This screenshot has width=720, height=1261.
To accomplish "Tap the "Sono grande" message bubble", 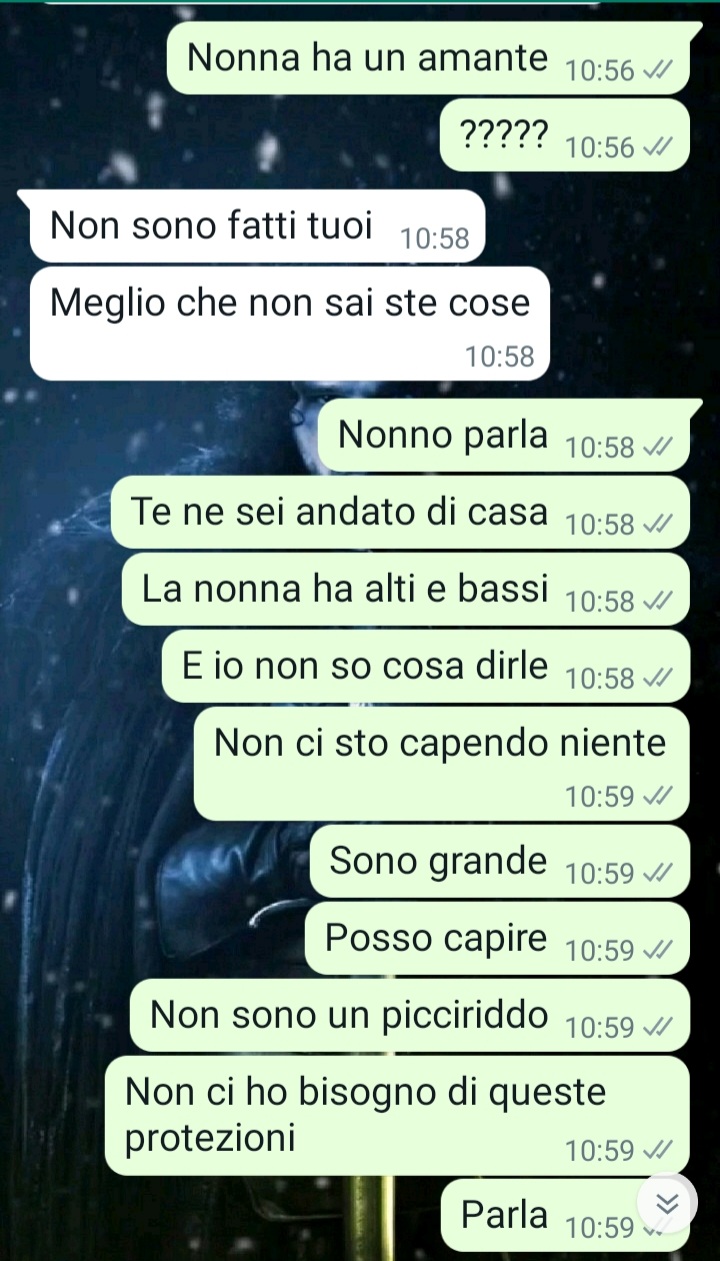I will [500, 861].
